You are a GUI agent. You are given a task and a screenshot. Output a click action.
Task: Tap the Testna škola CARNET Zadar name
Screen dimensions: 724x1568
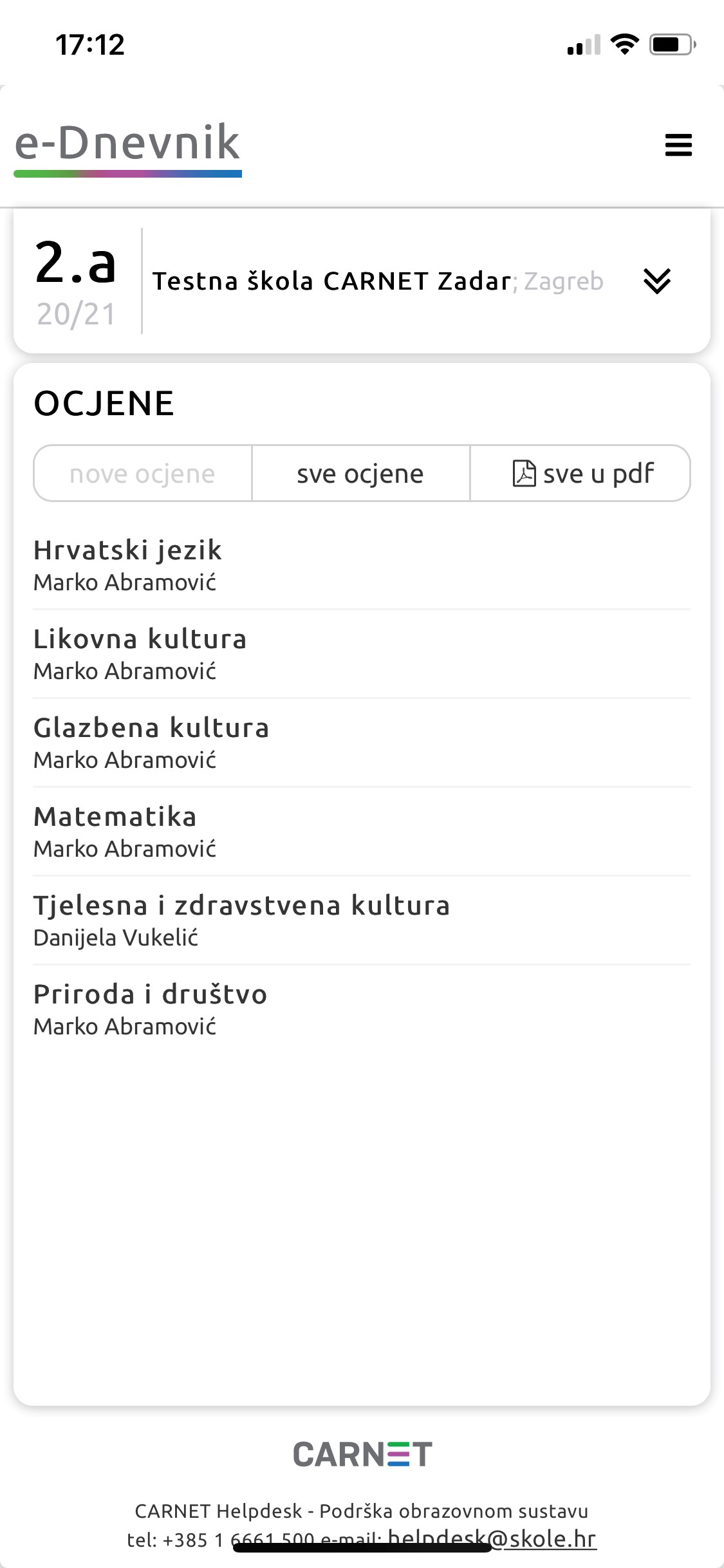pos(331,281)
